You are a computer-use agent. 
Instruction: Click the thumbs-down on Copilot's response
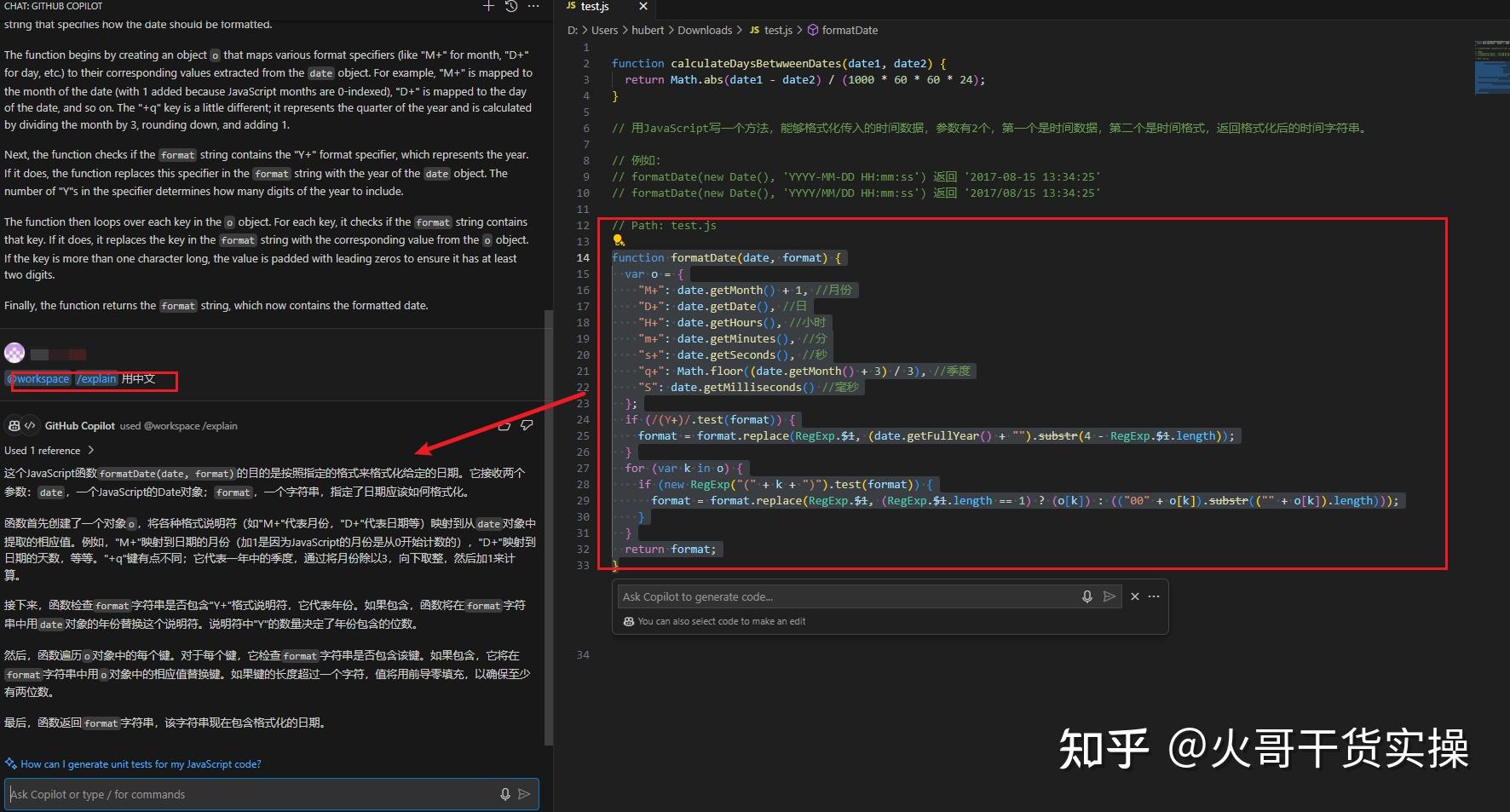527,425
